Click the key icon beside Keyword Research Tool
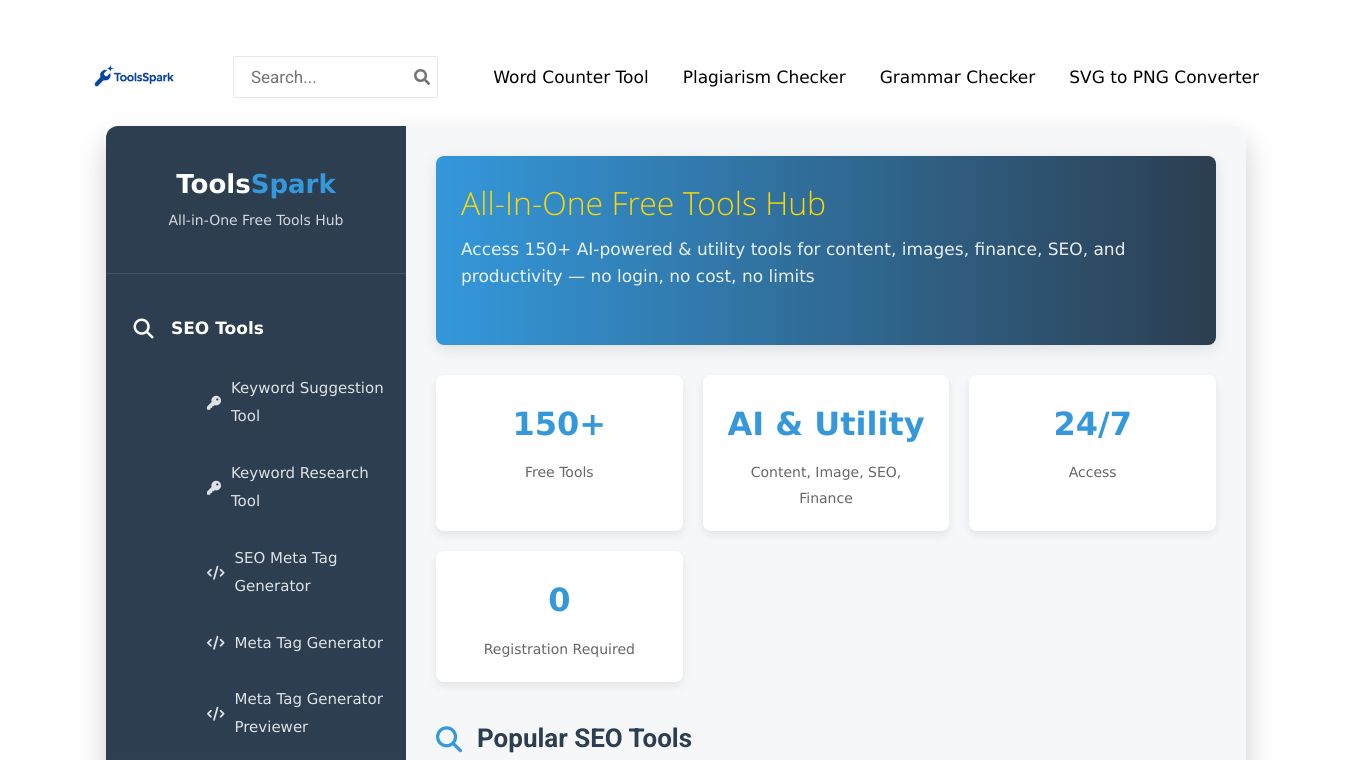Viewport: 1352px width, 760px height. tap(214, 487)
